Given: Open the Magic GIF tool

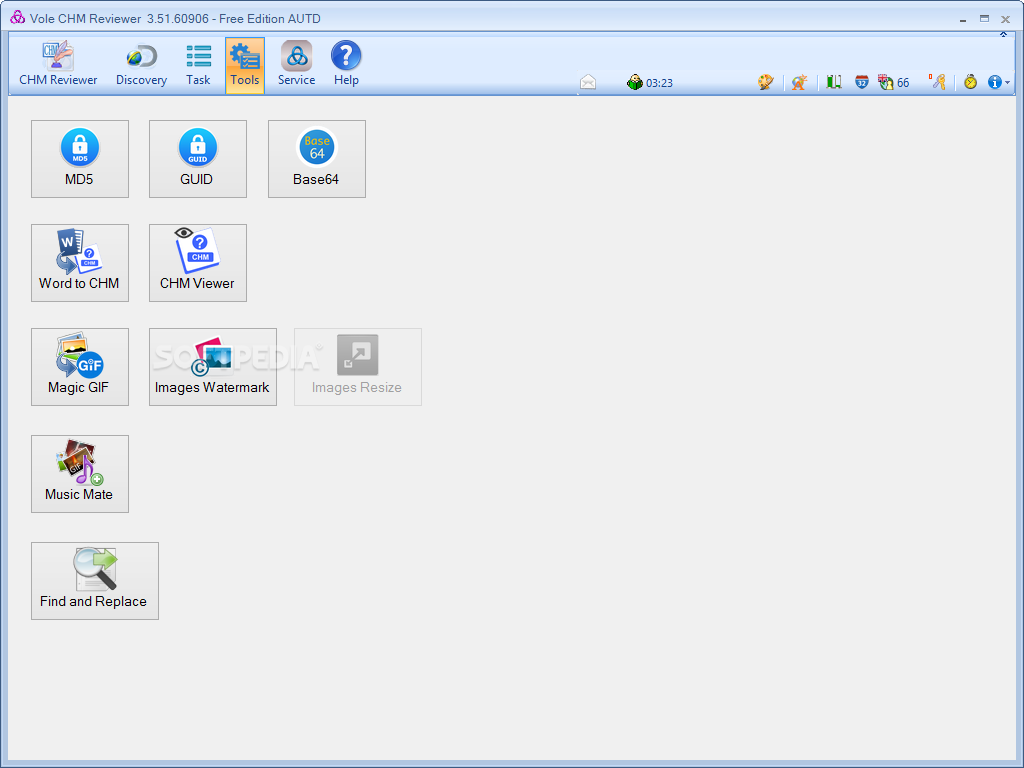Looking at the screenshot, I should pos(80,367).
